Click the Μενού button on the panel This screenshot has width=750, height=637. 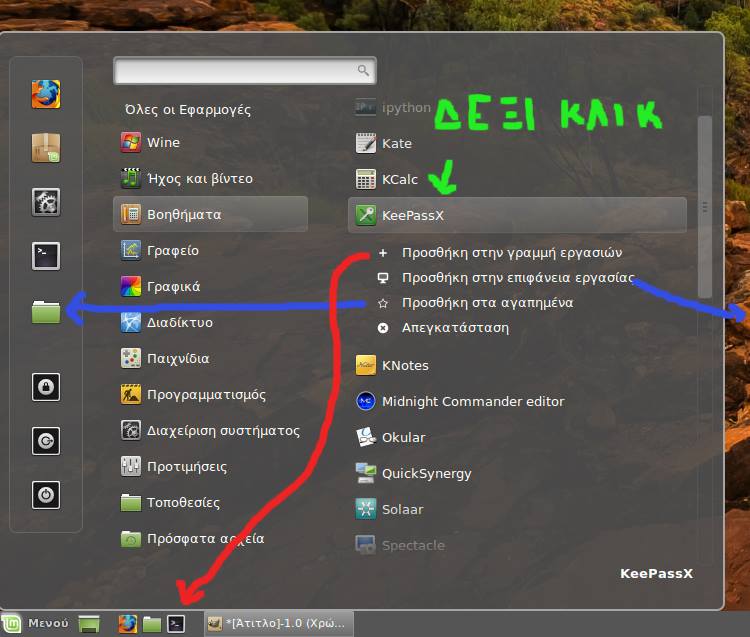(36, 624)
